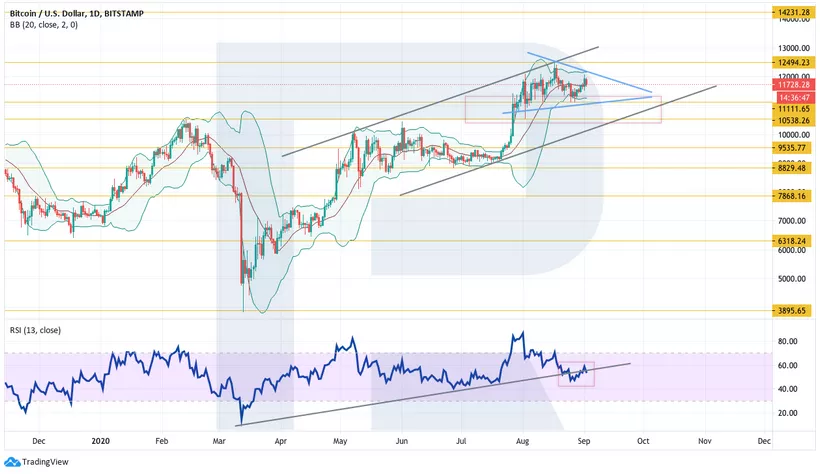
Task: Select the Sep marker on time axis
Action: [585, 440]
